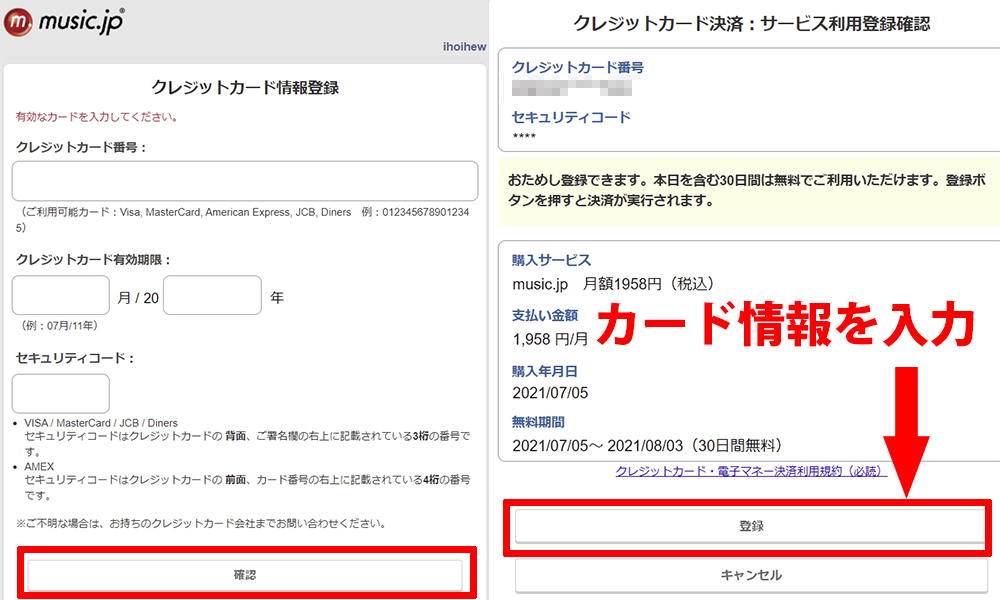Click the music.jp logo
1000x600 pixels.
click(x=64, y=21)
